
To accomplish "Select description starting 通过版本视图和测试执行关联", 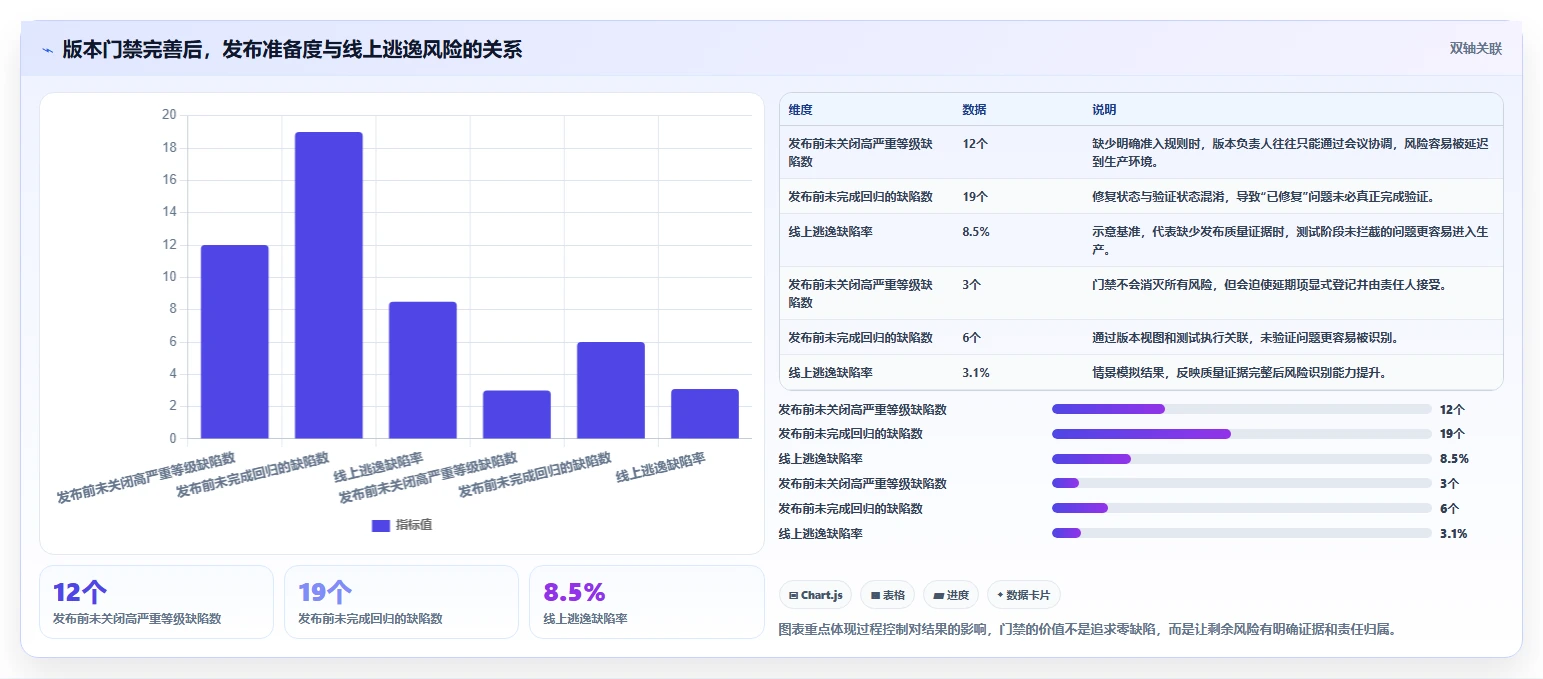I will click(x=1245, y=338).
